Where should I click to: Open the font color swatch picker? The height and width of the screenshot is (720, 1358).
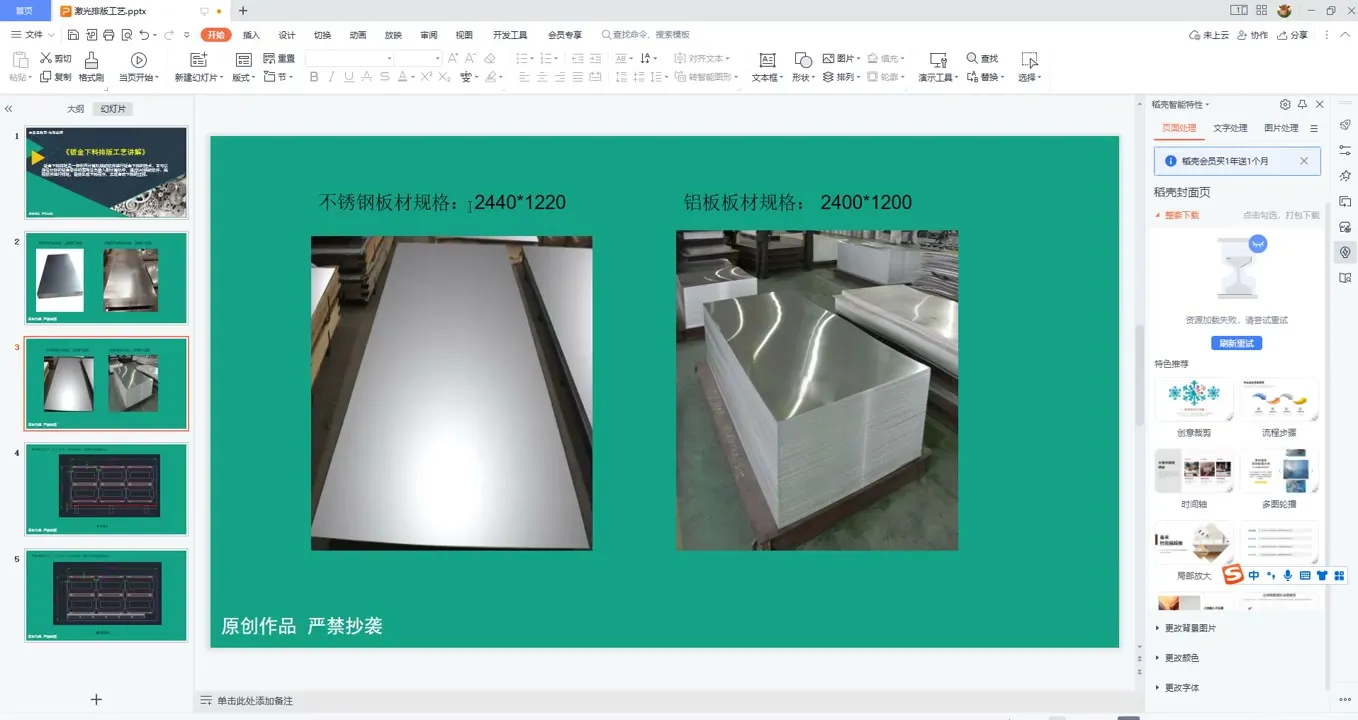[411, 77]
